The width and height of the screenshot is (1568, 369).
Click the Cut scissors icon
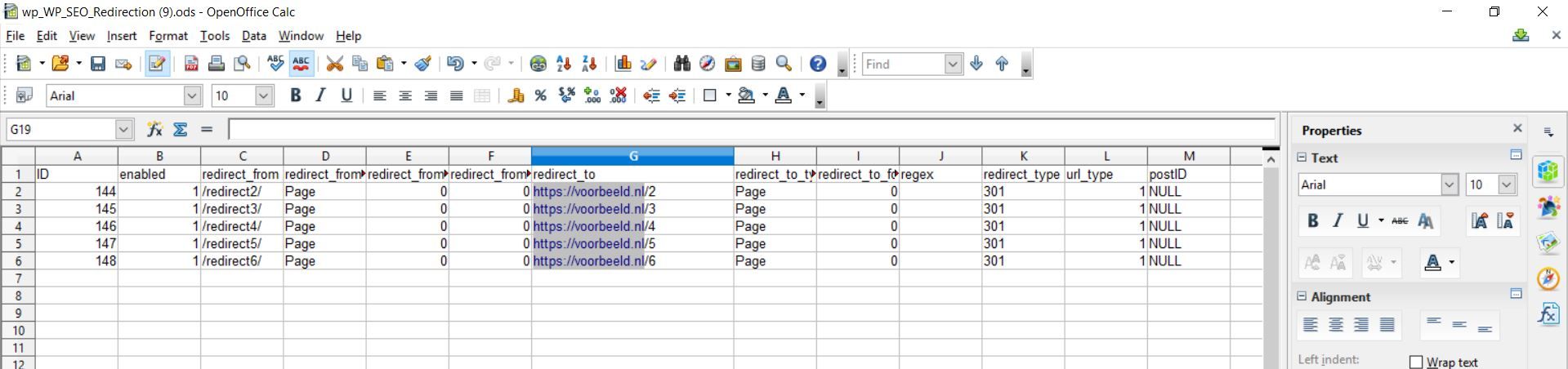pyautogui.click(x=334, y=64)
